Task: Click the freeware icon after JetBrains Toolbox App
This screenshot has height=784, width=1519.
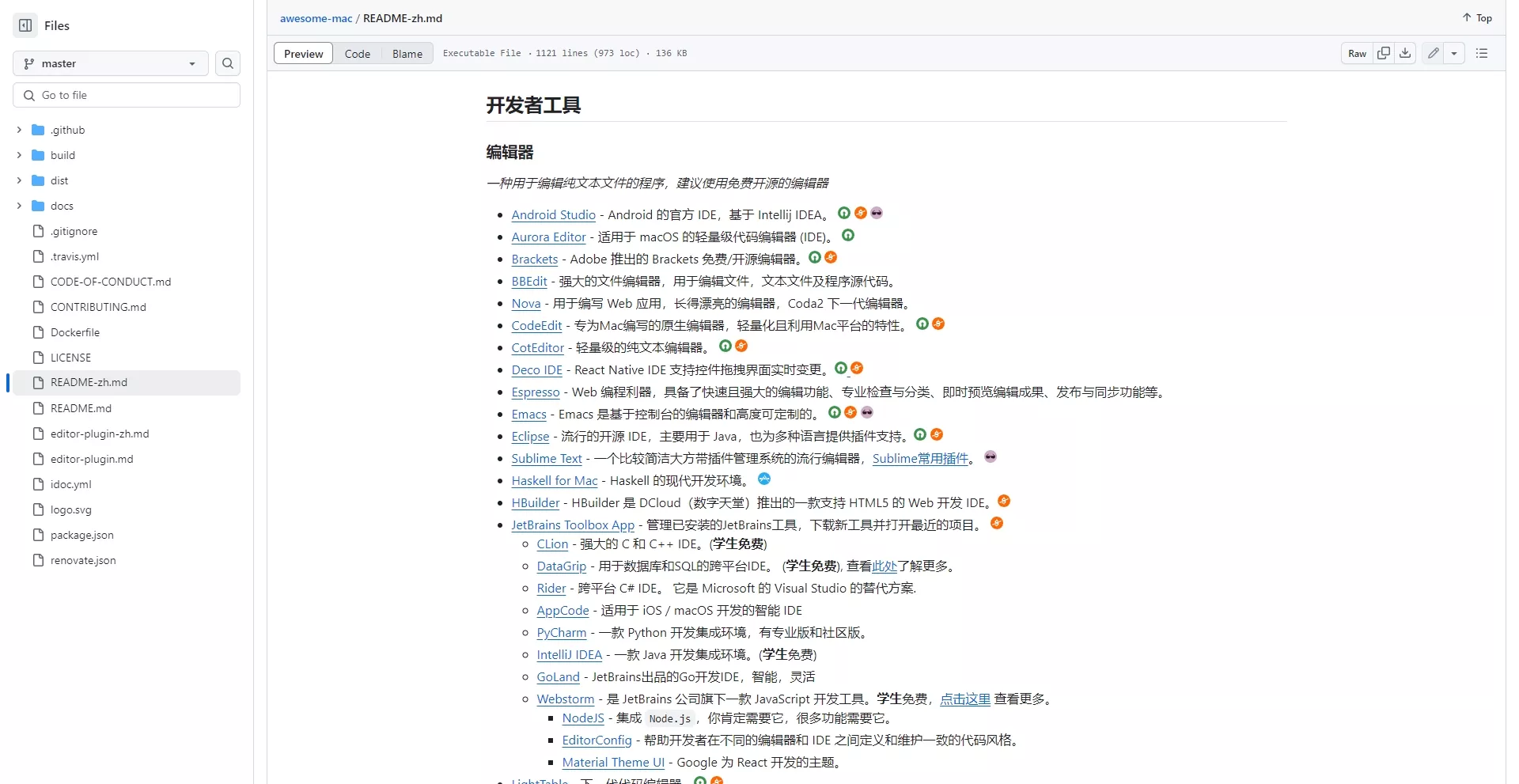Action: (x=997, y=523)
